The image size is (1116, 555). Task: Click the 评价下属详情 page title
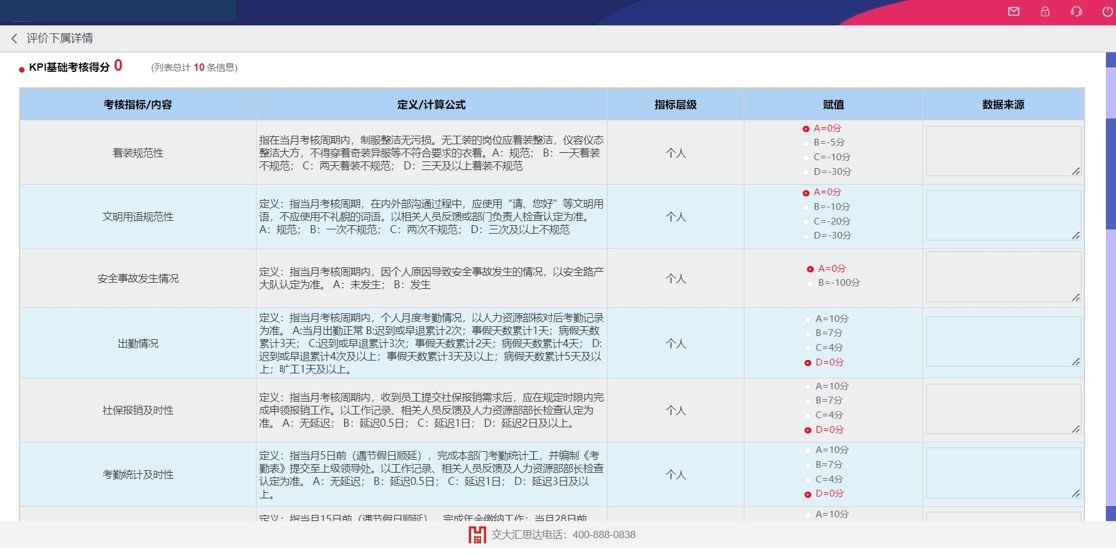click(60, 38)
